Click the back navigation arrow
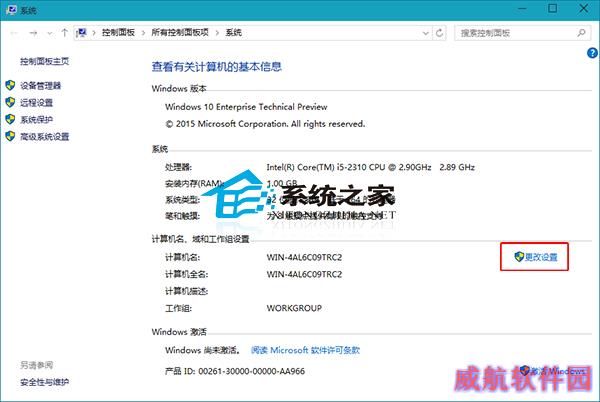The height and width of the screenshot is (402, 600). (x=14, y=33)
